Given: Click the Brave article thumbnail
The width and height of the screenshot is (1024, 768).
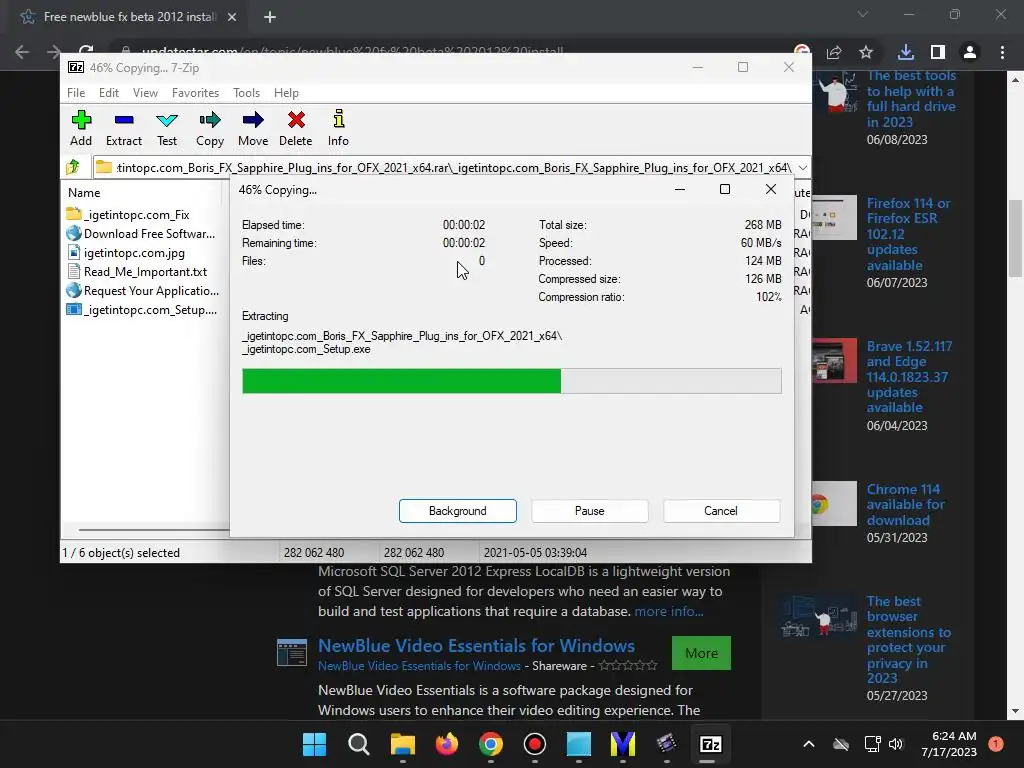Looking at the screenshot, I should point(834,360).
